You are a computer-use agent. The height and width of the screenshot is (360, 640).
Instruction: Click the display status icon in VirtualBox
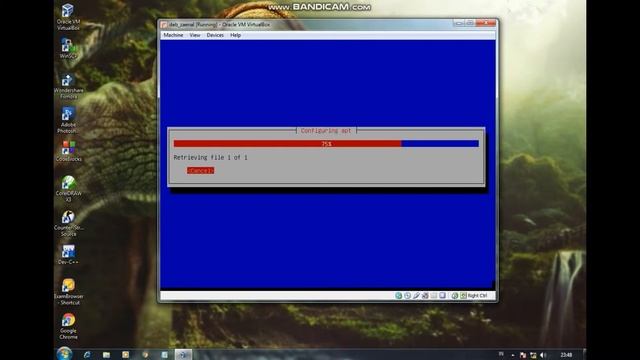pos(442,296)
